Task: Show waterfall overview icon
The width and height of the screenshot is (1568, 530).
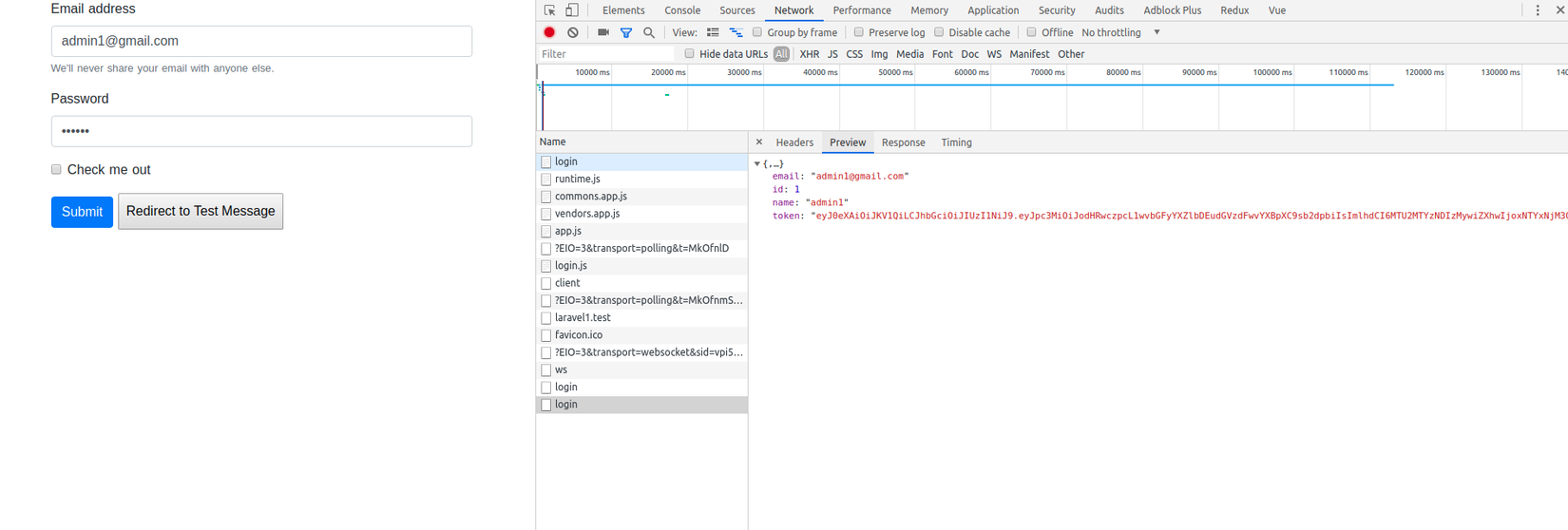Action: point(736,32)
